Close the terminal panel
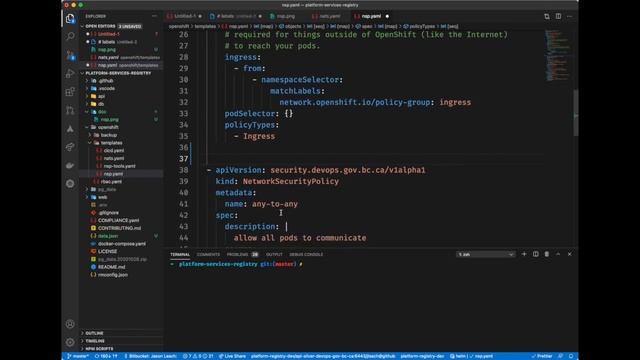The width and height of the screenshot is (640, 360). point(569,254)
